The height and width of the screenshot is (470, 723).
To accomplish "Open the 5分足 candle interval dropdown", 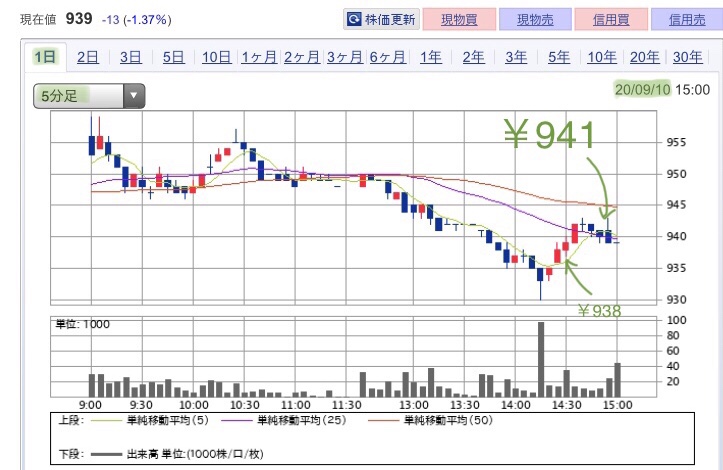I will tap(89, 96).
